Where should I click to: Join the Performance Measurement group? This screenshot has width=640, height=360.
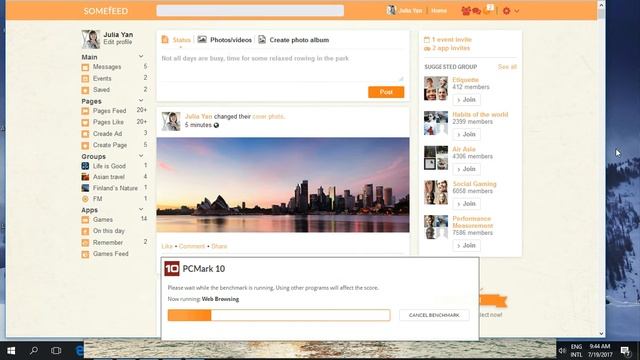click(x=466, y=245)
